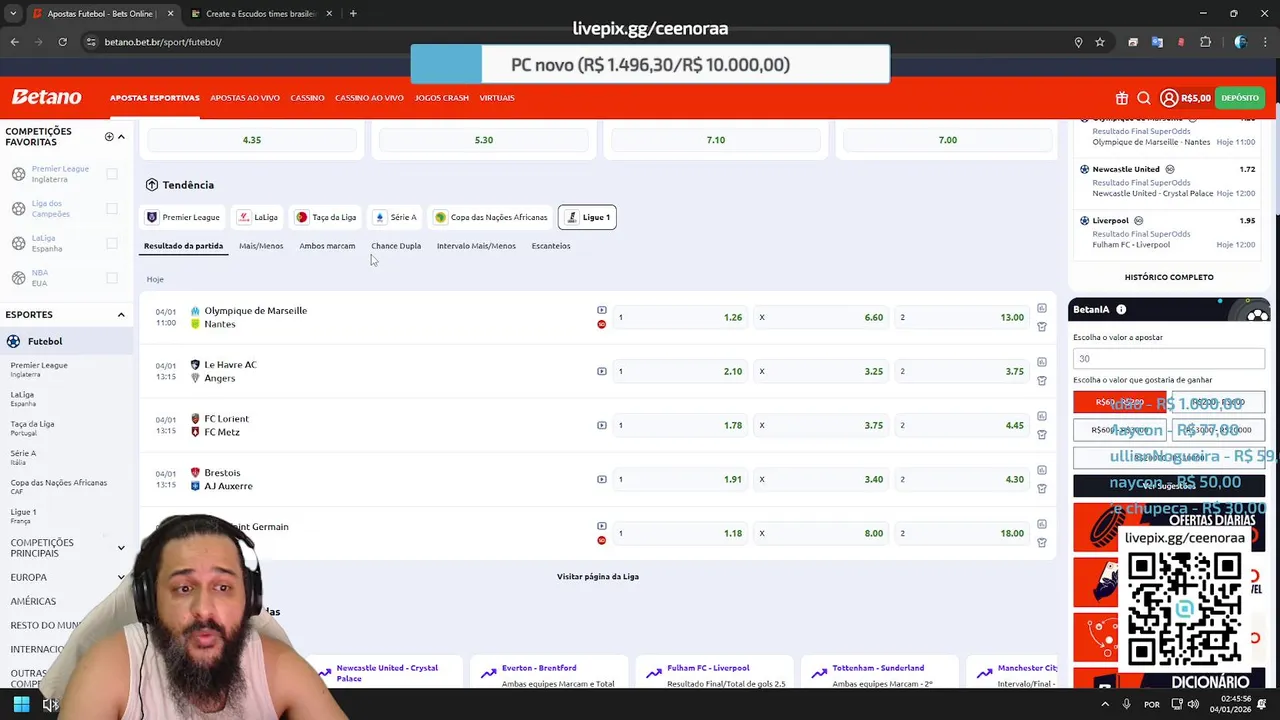
Task: Collapse the Esportes section
Action: tap(121, 315)
